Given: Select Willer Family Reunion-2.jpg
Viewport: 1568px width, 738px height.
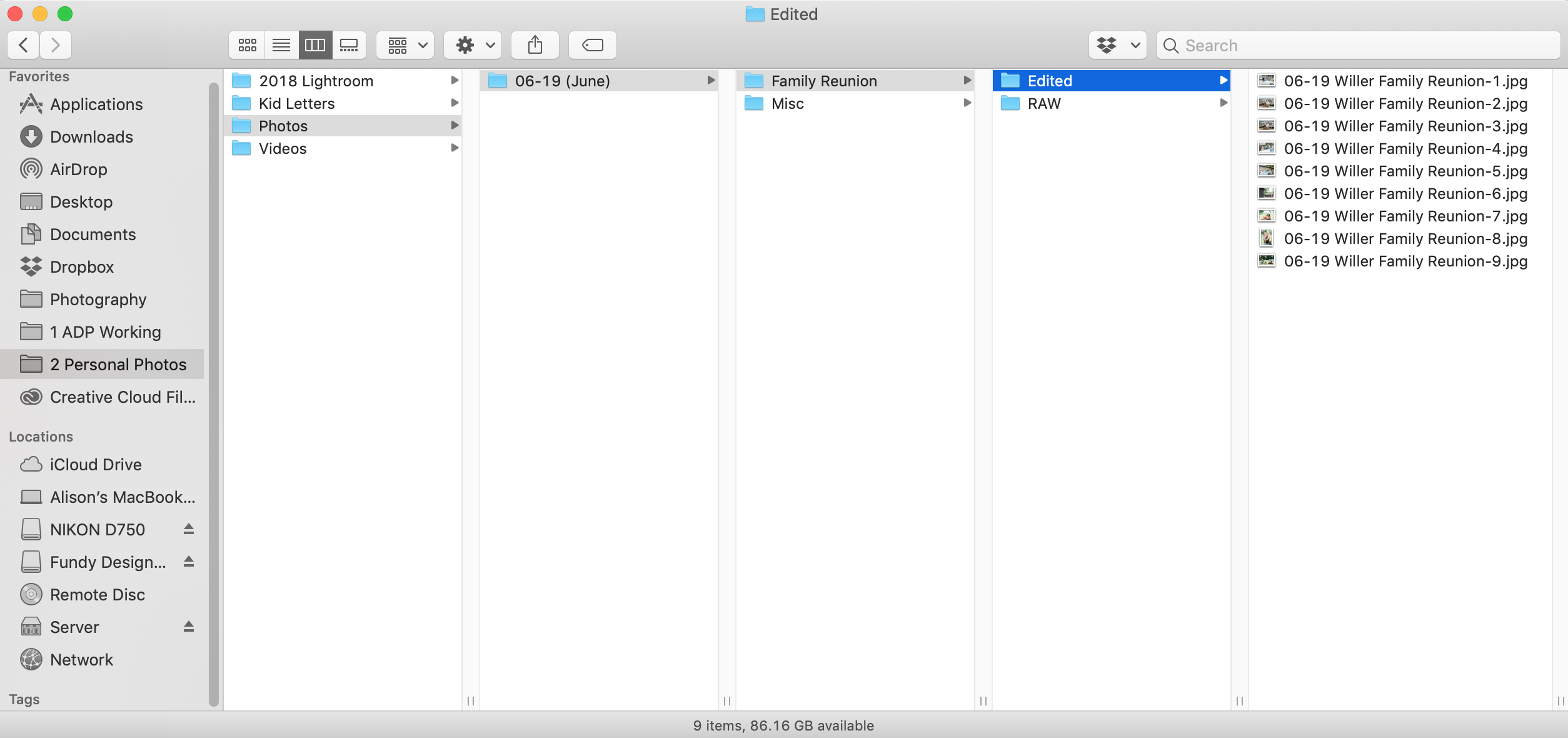Looking at the screenshot, I should pos(1400,103).
